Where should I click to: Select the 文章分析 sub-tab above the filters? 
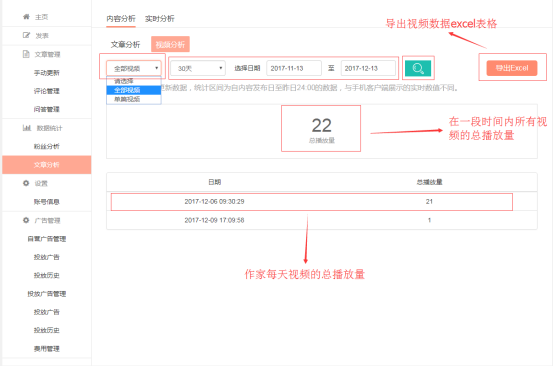coord(125,44)
